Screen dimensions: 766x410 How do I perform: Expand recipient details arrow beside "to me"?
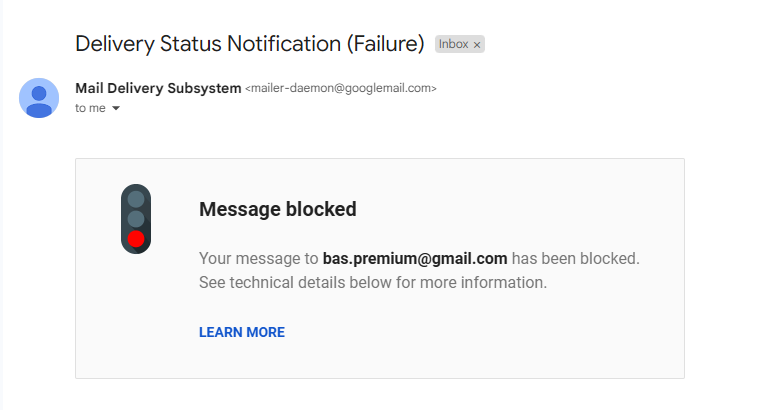click(116, 108)
